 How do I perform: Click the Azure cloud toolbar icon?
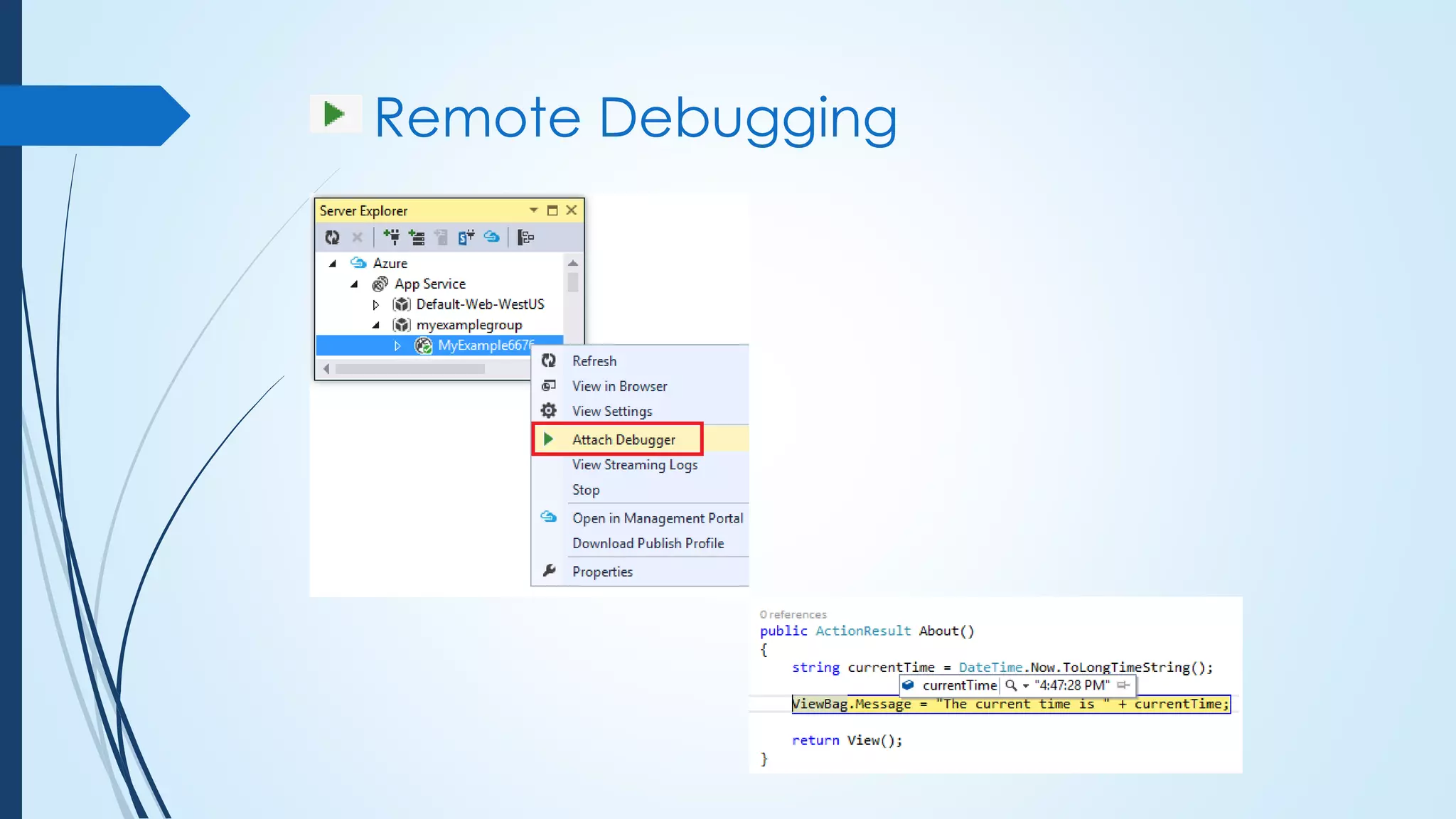(492, 237)
